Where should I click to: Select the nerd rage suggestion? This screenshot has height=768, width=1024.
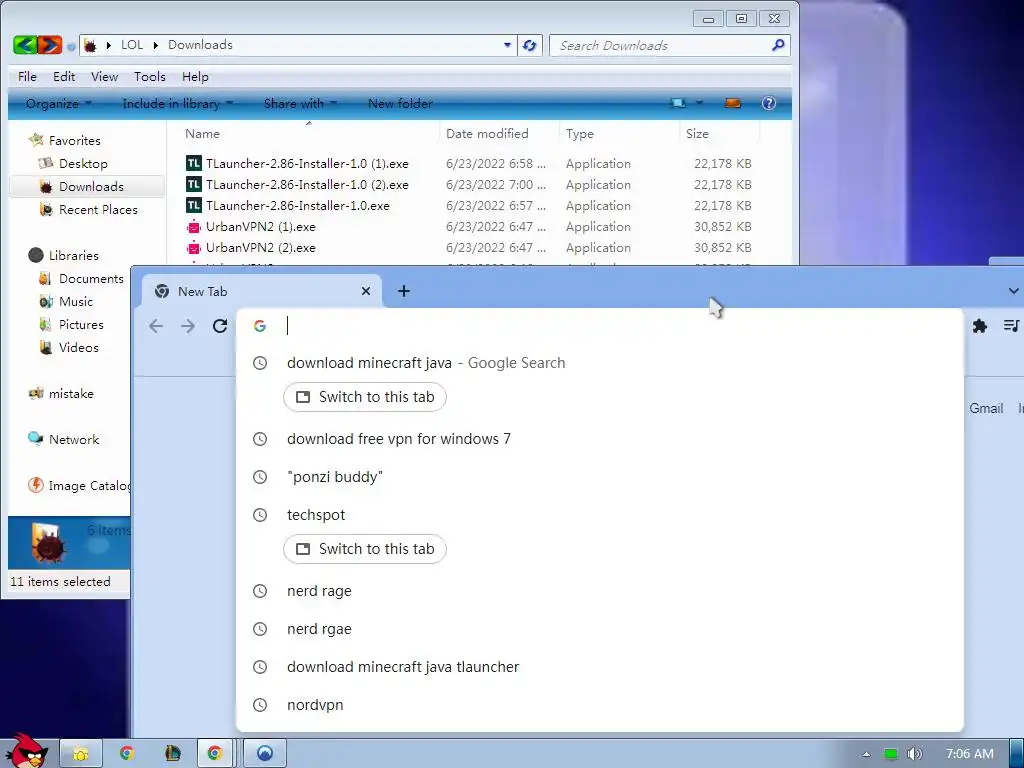[600, 591]
